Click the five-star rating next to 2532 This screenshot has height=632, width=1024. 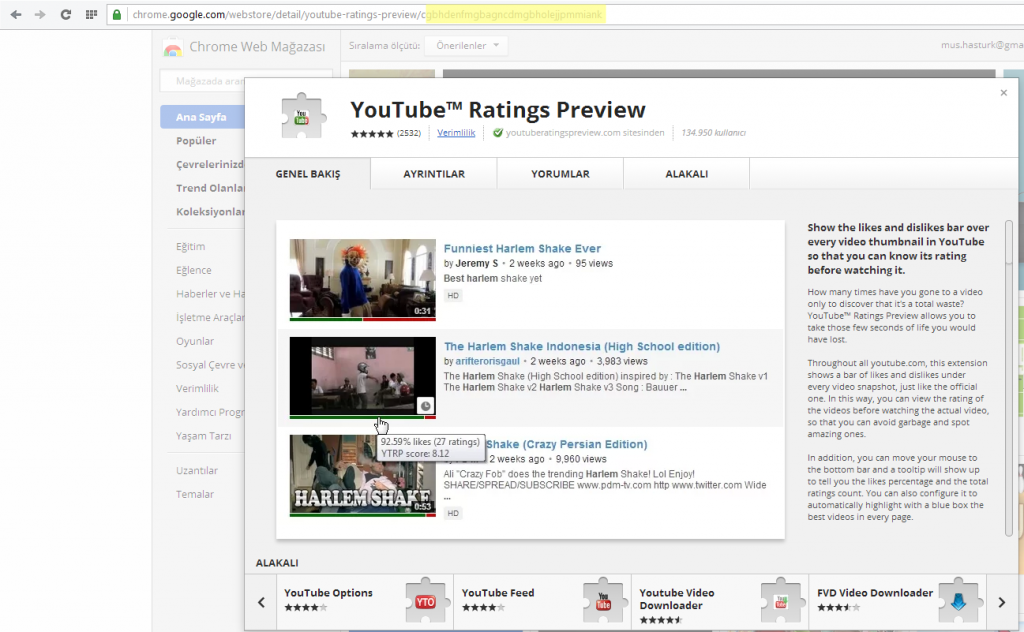point(372,133)
